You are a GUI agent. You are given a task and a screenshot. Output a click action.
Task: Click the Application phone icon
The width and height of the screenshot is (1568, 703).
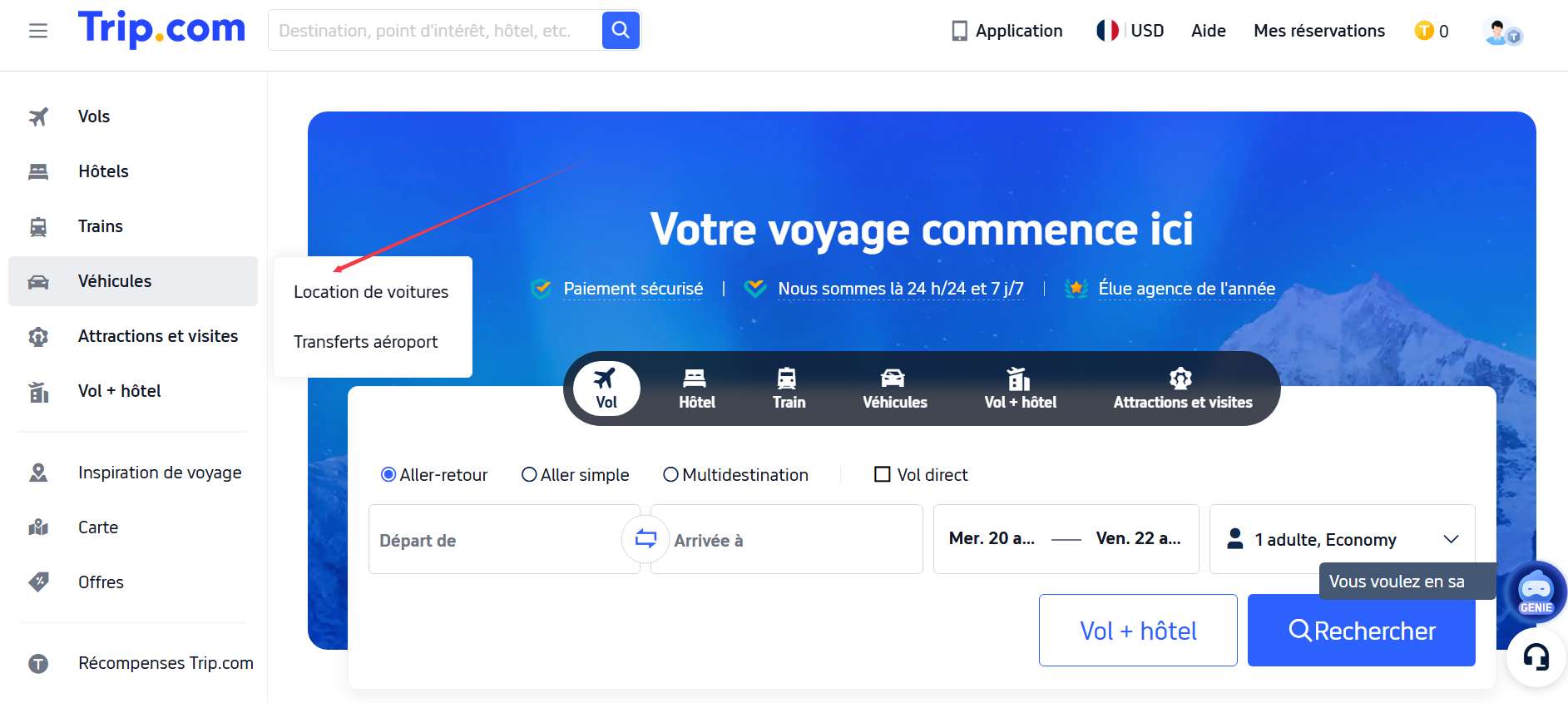point(959,31)
